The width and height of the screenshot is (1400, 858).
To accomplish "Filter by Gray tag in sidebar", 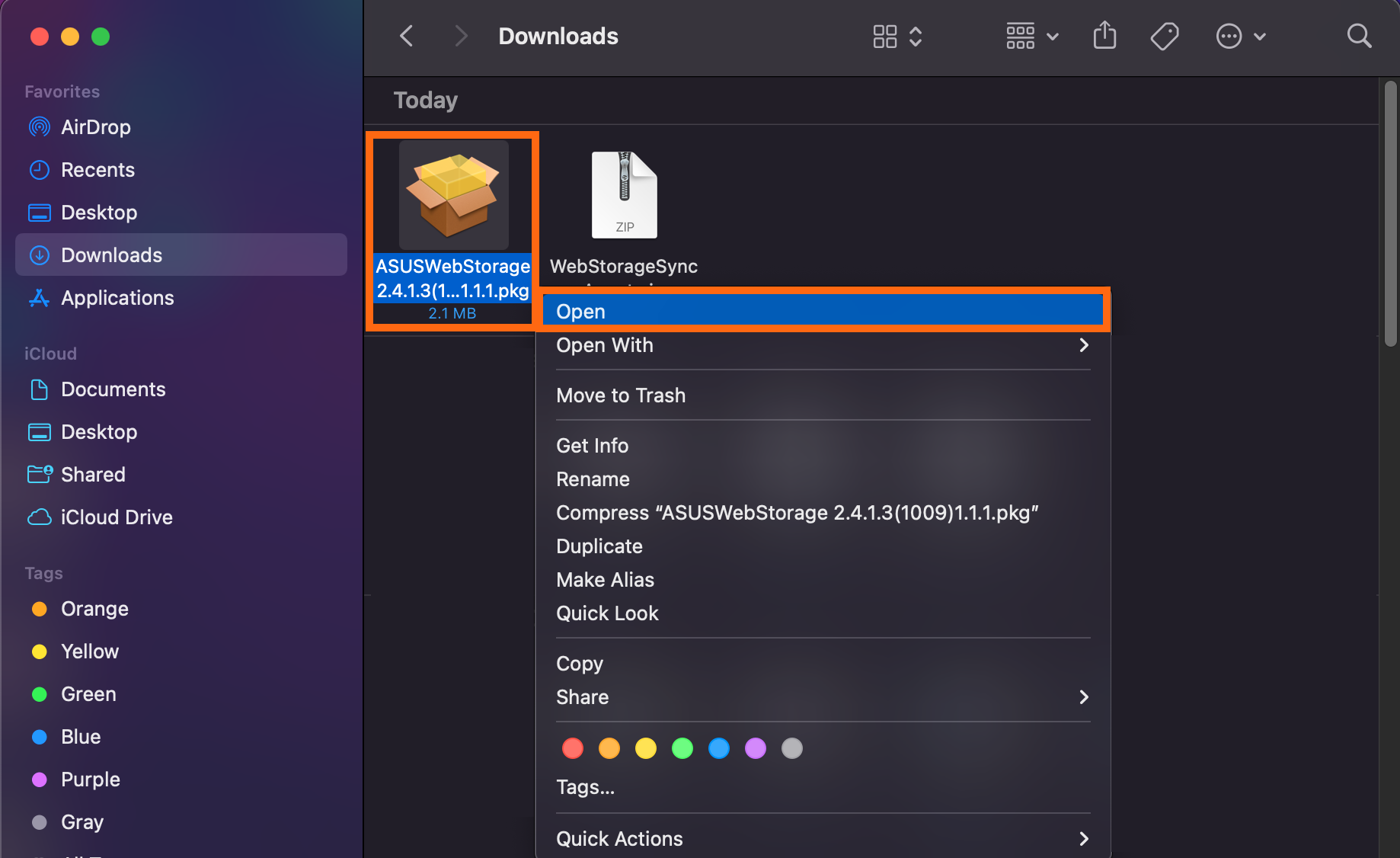I will (181, 822).
